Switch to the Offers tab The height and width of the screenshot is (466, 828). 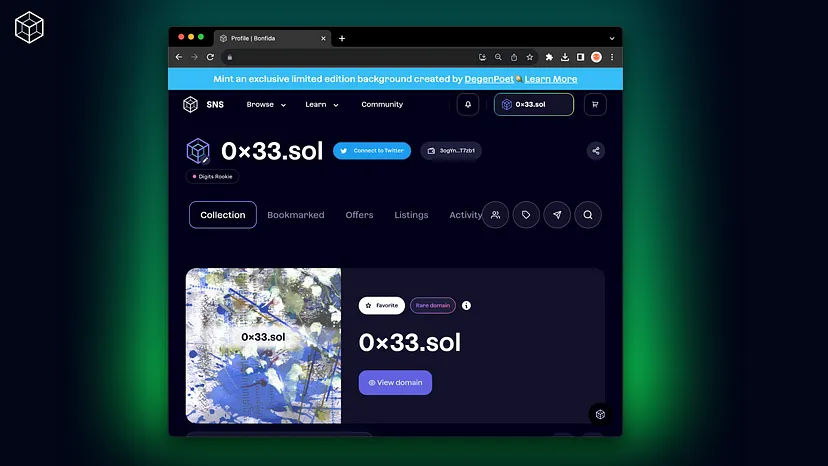359,215
